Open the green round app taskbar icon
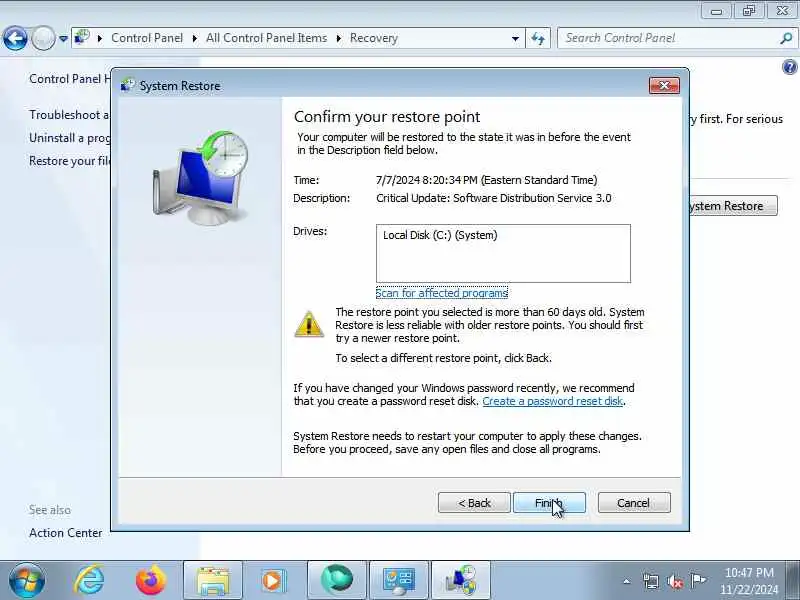800x600 pixels. click(337, 581)
